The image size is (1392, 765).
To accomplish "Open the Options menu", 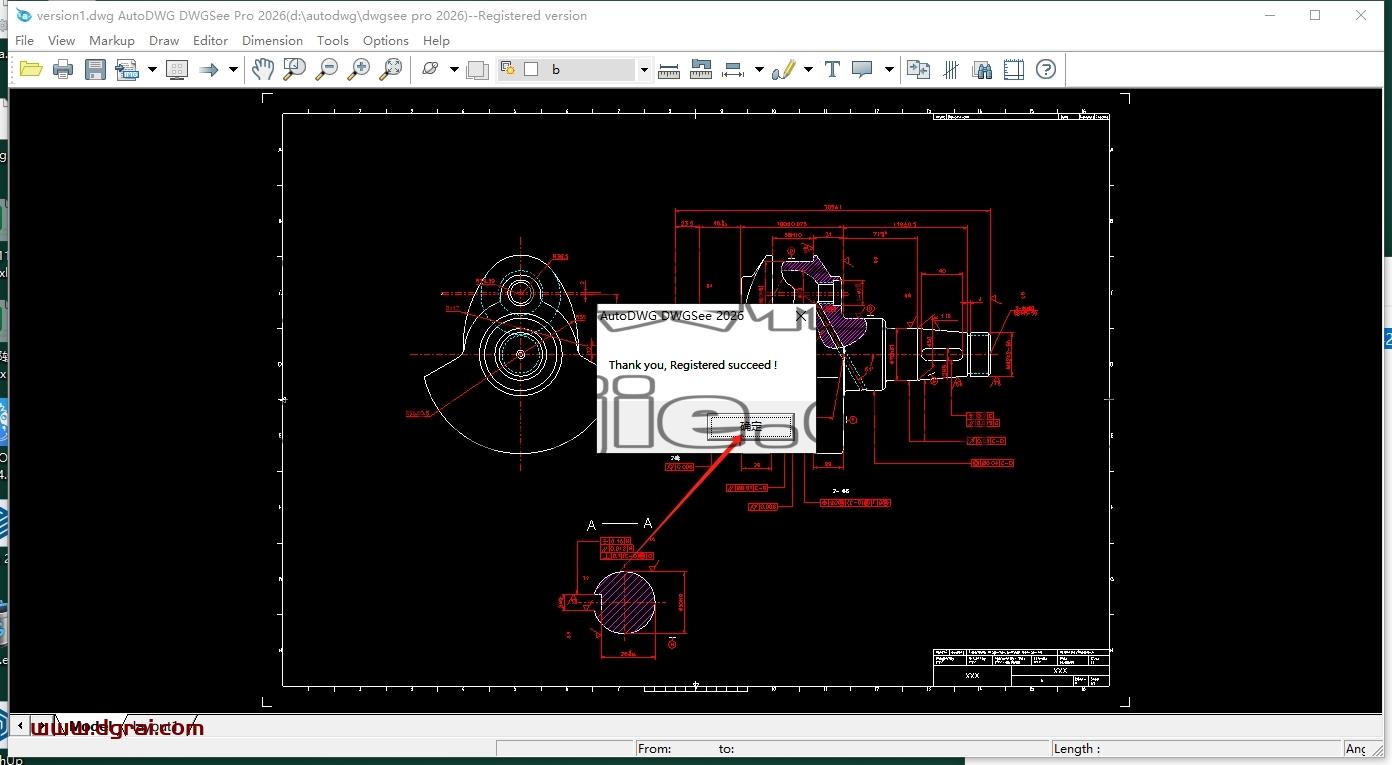I will coord(386,41).
